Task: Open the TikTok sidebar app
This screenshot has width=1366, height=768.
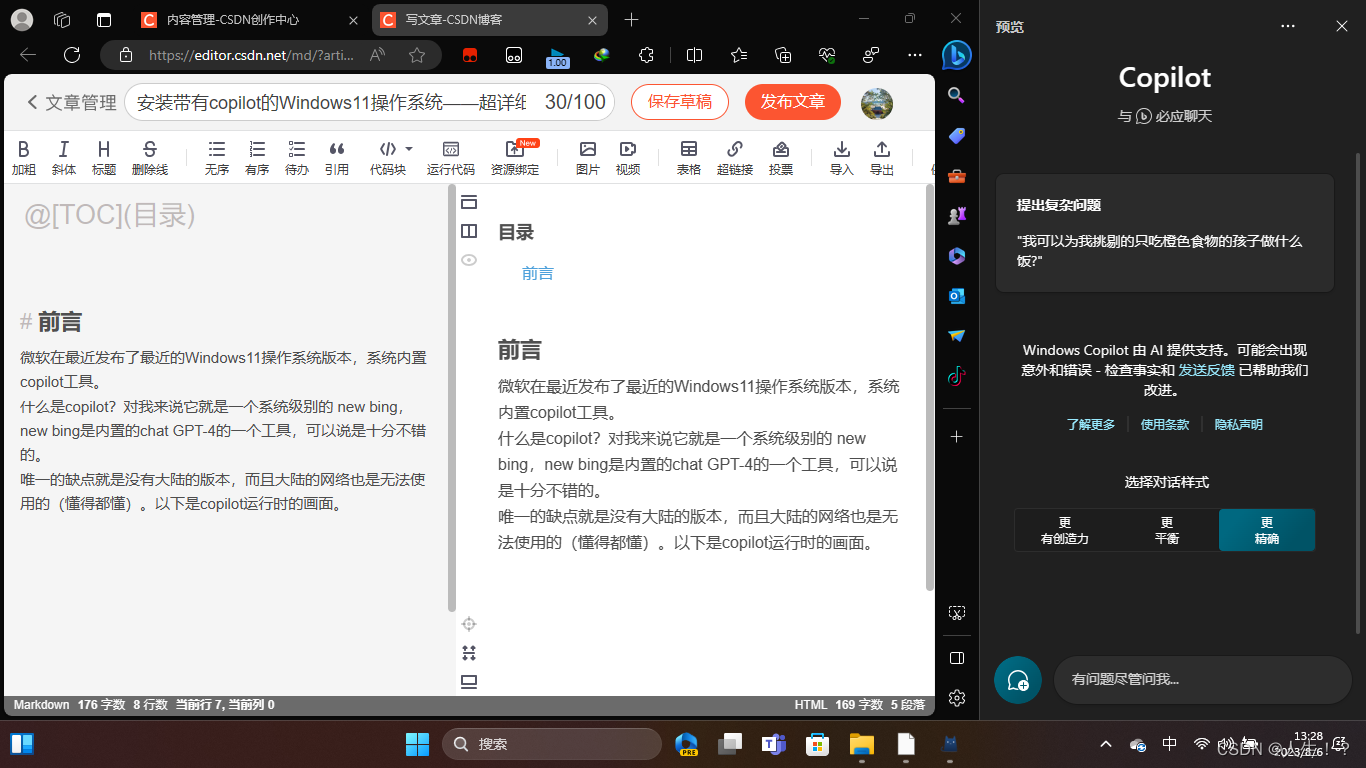Action: coord(956,376)
